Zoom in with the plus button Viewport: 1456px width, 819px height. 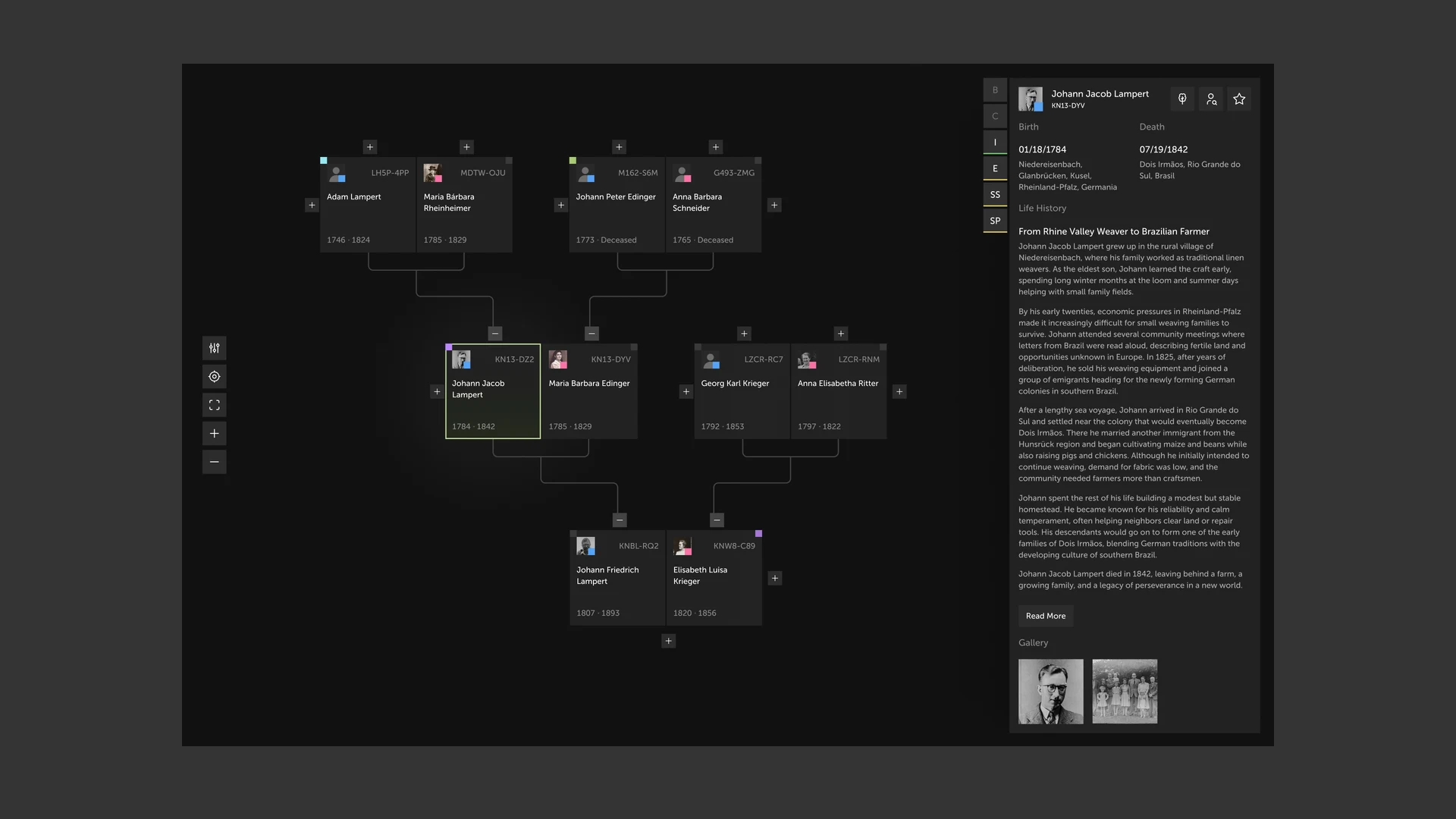pyautogui.click(x=215, y=434)
